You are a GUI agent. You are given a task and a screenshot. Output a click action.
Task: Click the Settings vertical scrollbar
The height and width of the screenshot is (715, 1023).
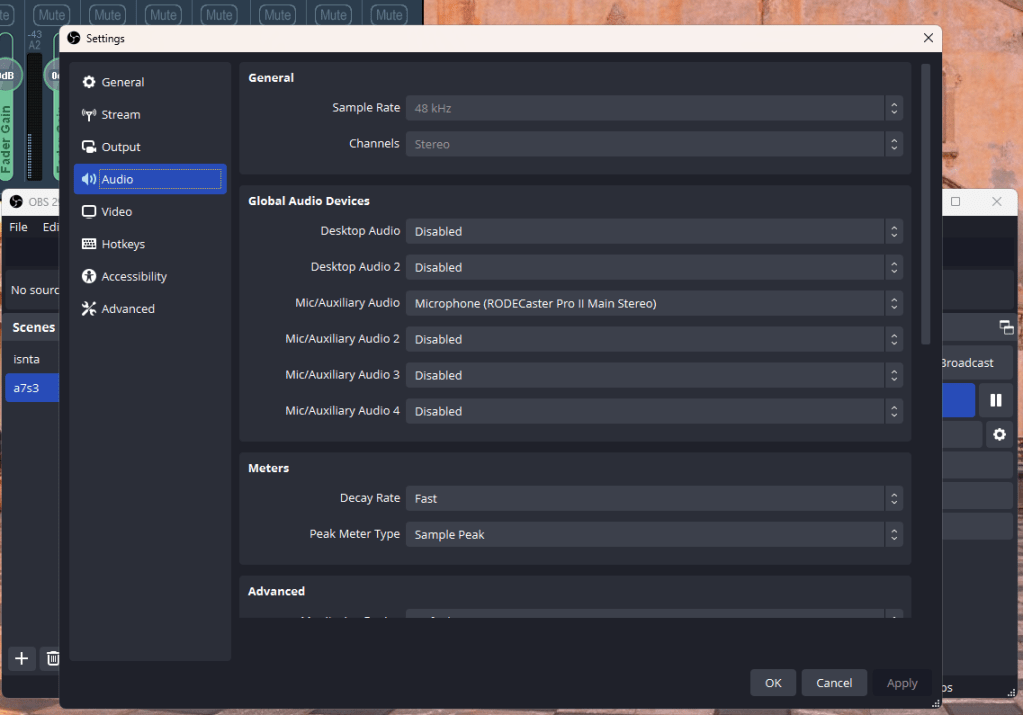coord(925,204)
